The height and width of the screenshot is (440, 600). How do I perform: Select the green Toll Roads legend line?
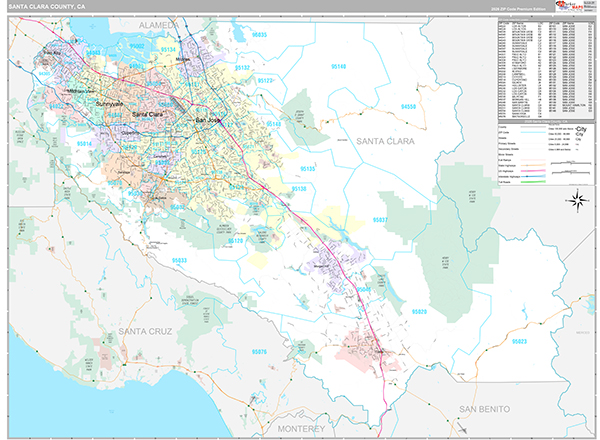click(532, 182)
